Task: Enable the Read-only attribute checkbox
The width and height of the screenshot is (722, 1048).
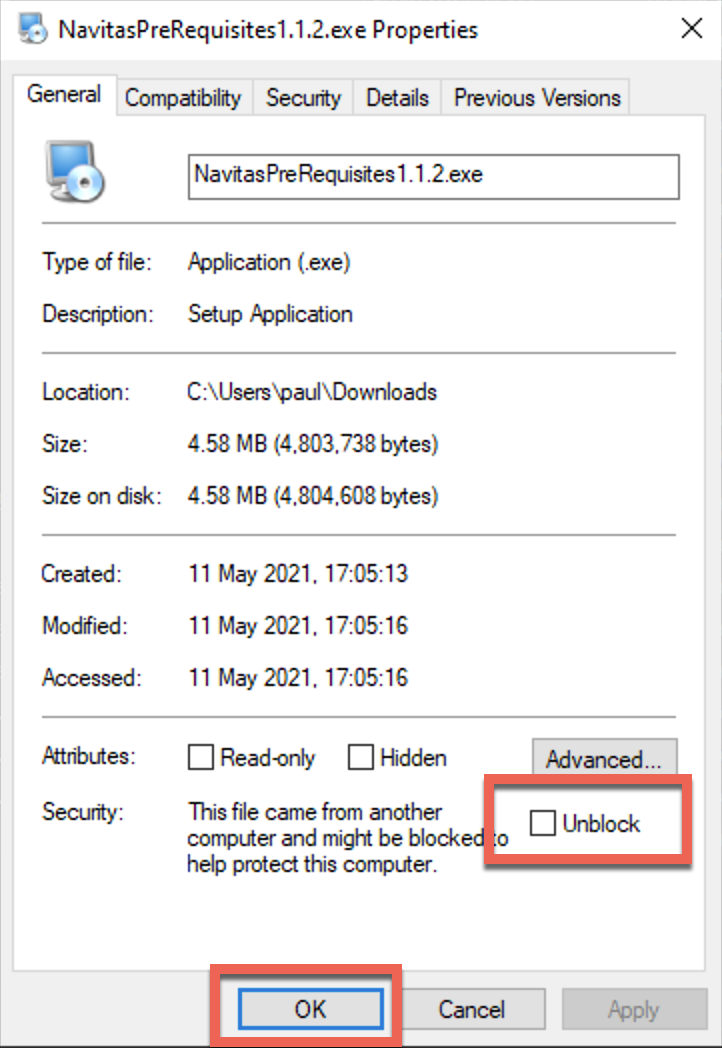Action: point(201,757)
